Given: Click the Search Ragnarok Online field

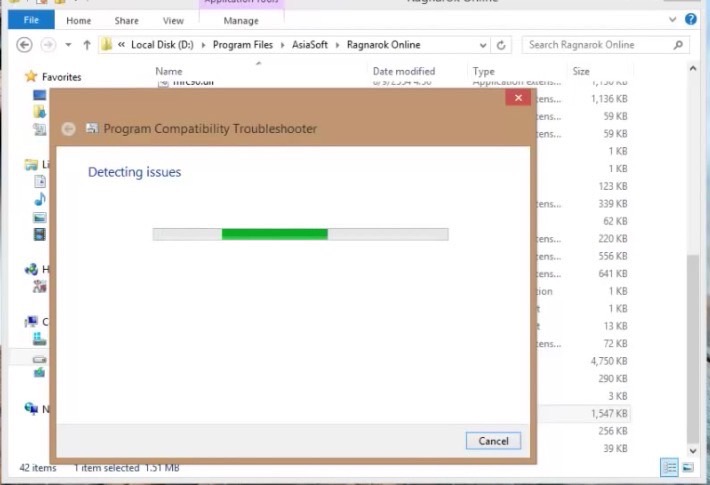Looking at the screenshot, I should (x=598, y=45).
